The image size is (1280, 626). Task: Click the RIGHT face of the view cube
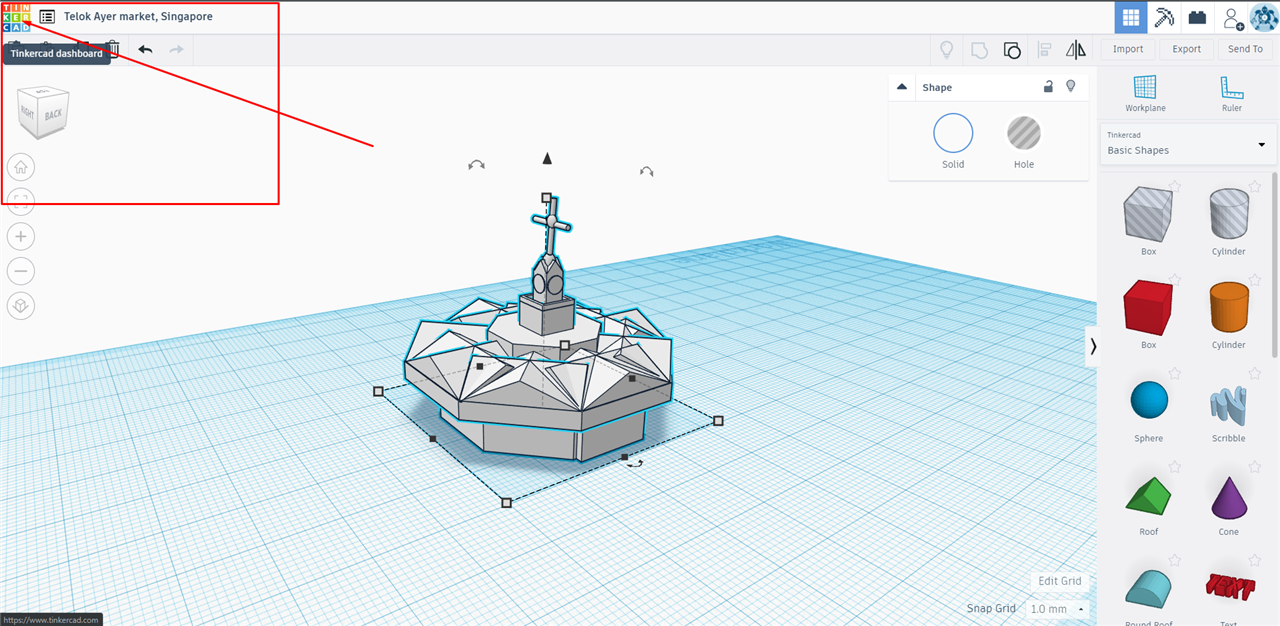pos(27,114)
